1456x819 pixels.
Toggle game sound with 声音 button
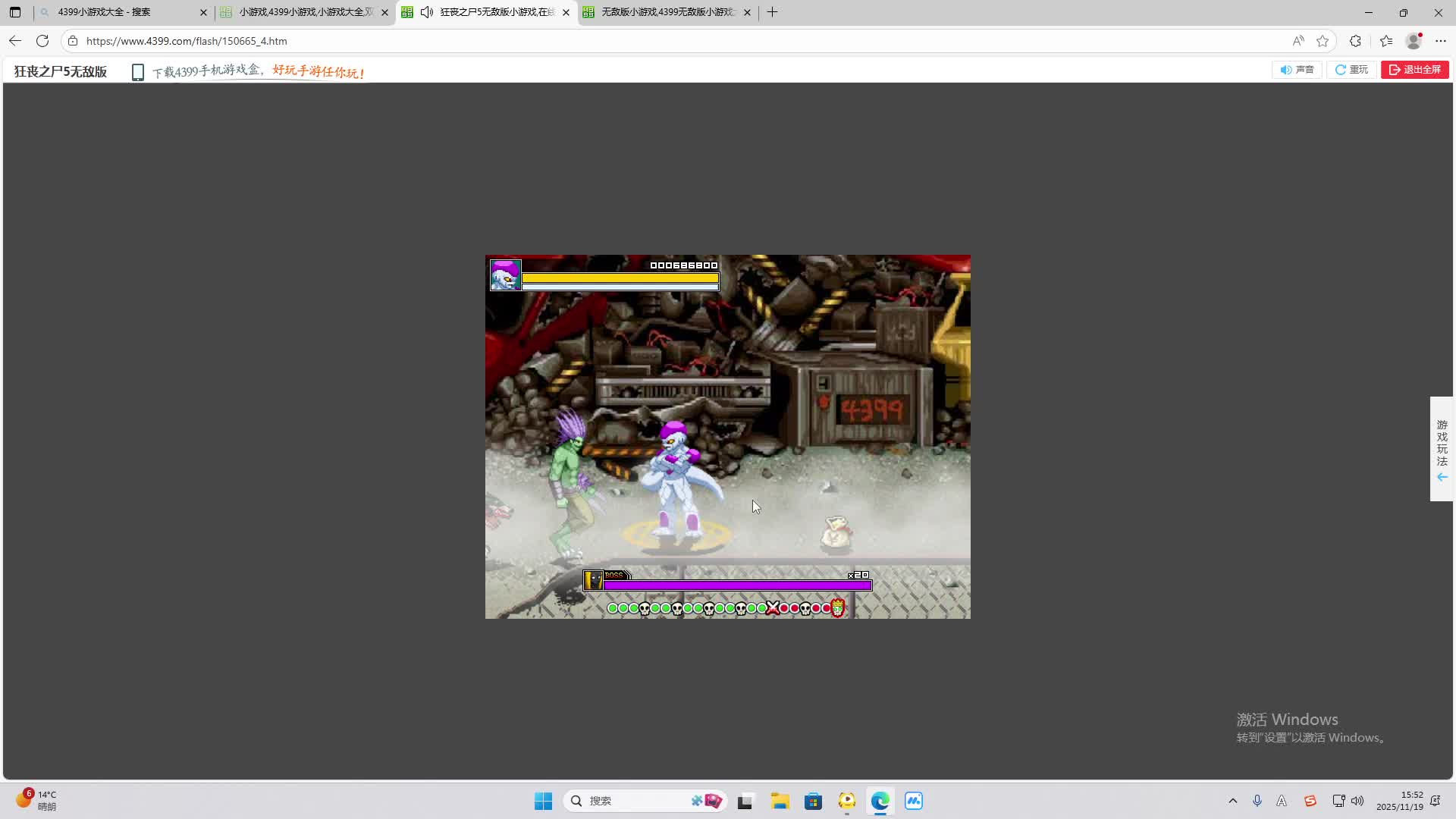pos(1297,70)
